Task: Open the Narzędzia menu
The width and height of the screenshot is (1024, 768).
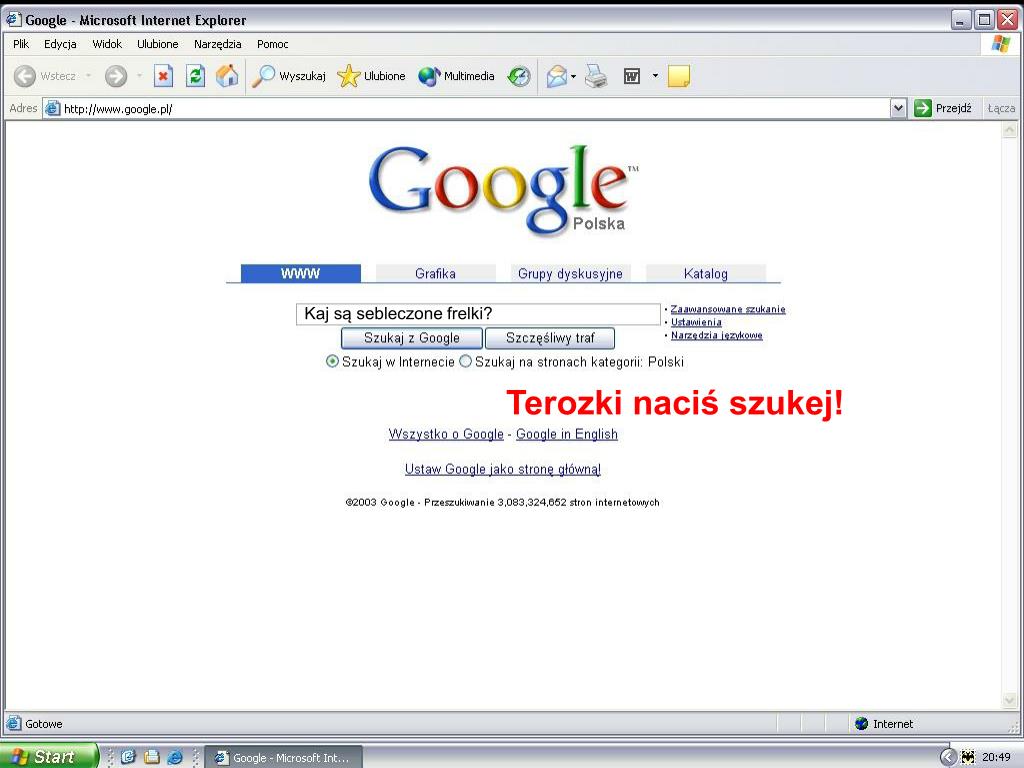Action: 217,44
